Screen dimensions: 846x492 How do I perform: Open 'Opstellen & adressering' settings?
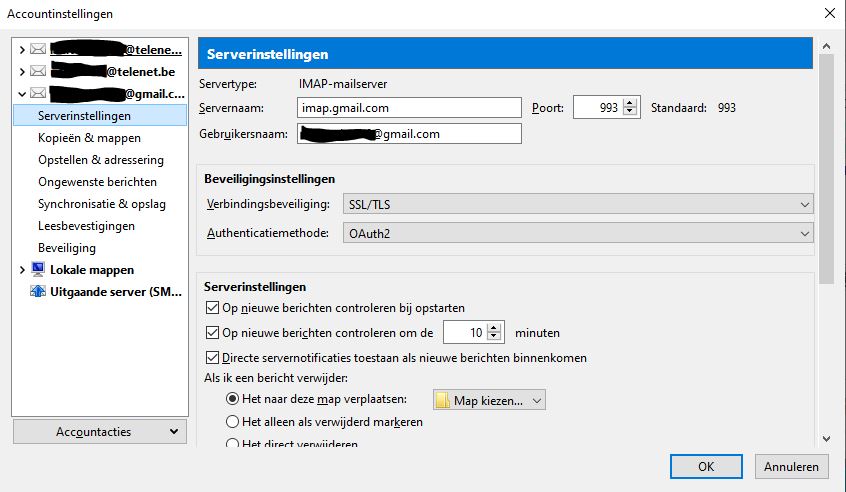(101, 160)
